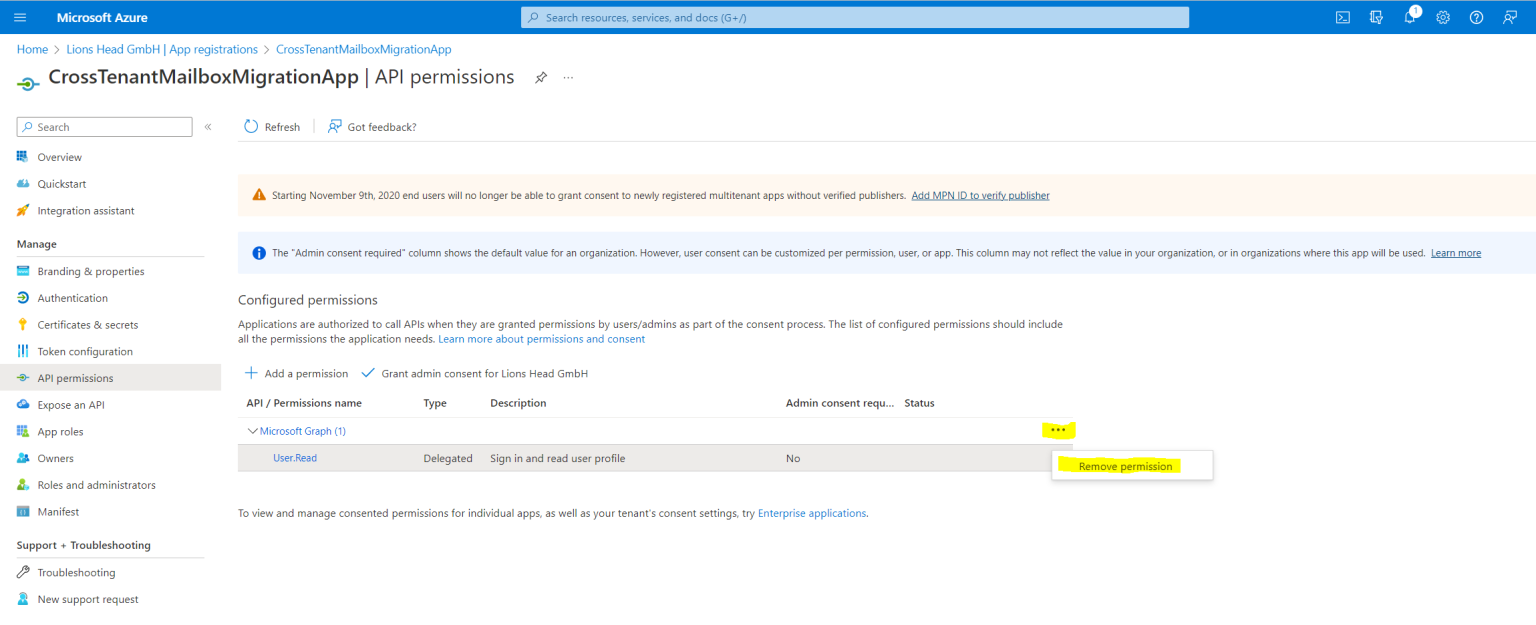This screenshot has width=1536, height=625.
Task: Open the portal settings gear
Action: coord(1442,16)
